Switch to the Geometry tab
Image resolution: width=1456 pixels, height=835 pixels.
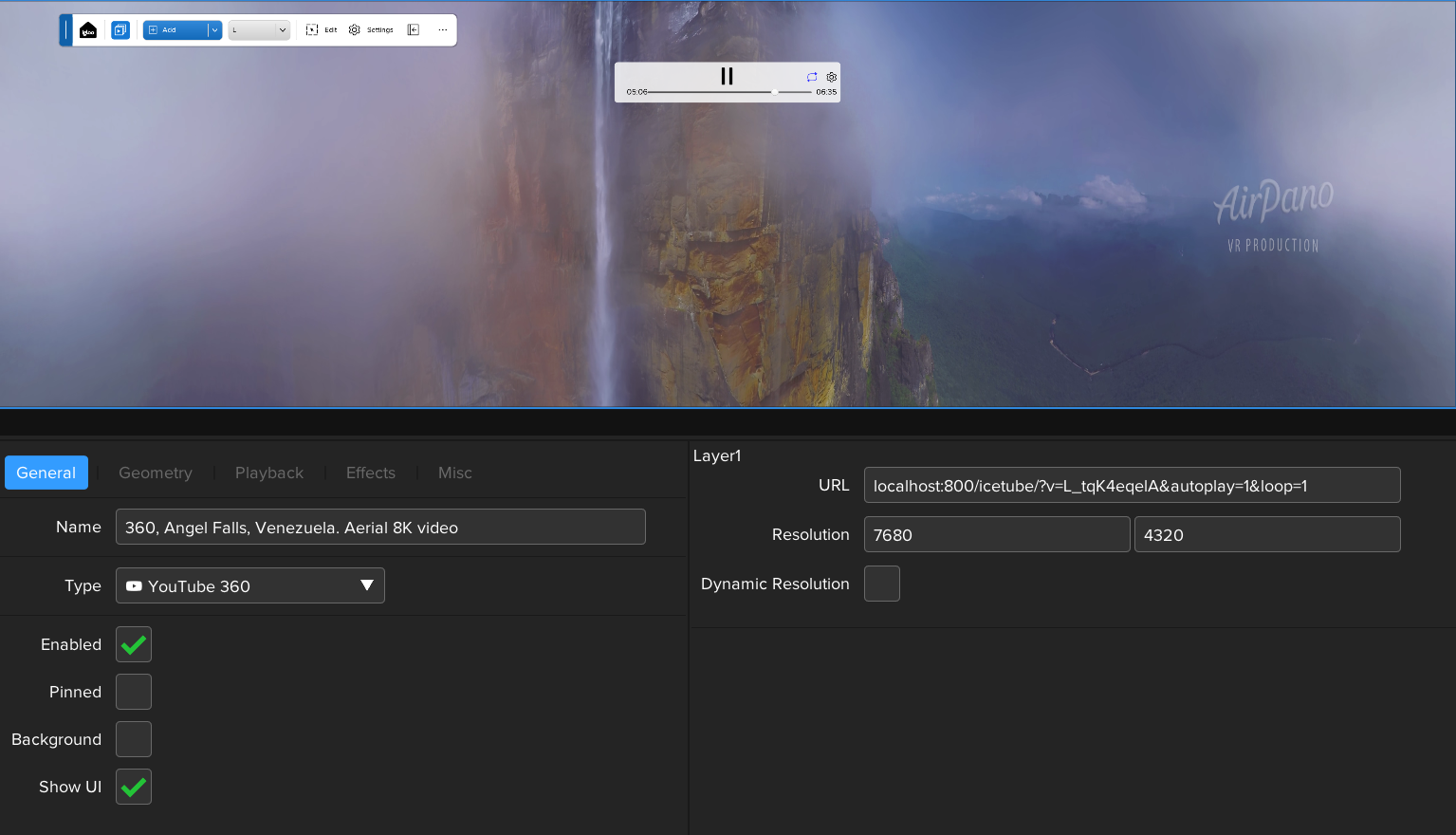point(155,472)
